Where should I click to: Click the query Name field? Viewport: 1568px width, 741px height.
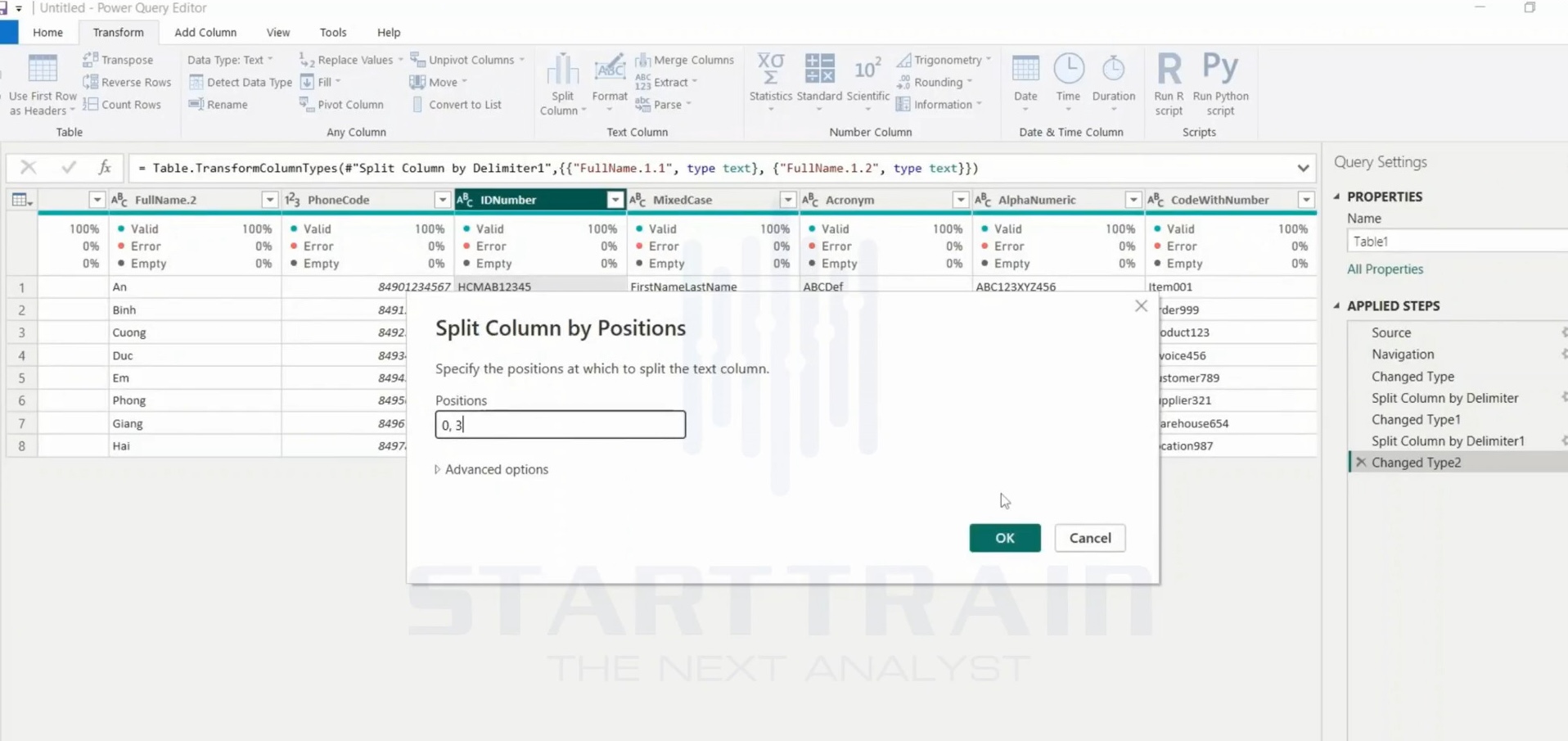[1457, 242]
